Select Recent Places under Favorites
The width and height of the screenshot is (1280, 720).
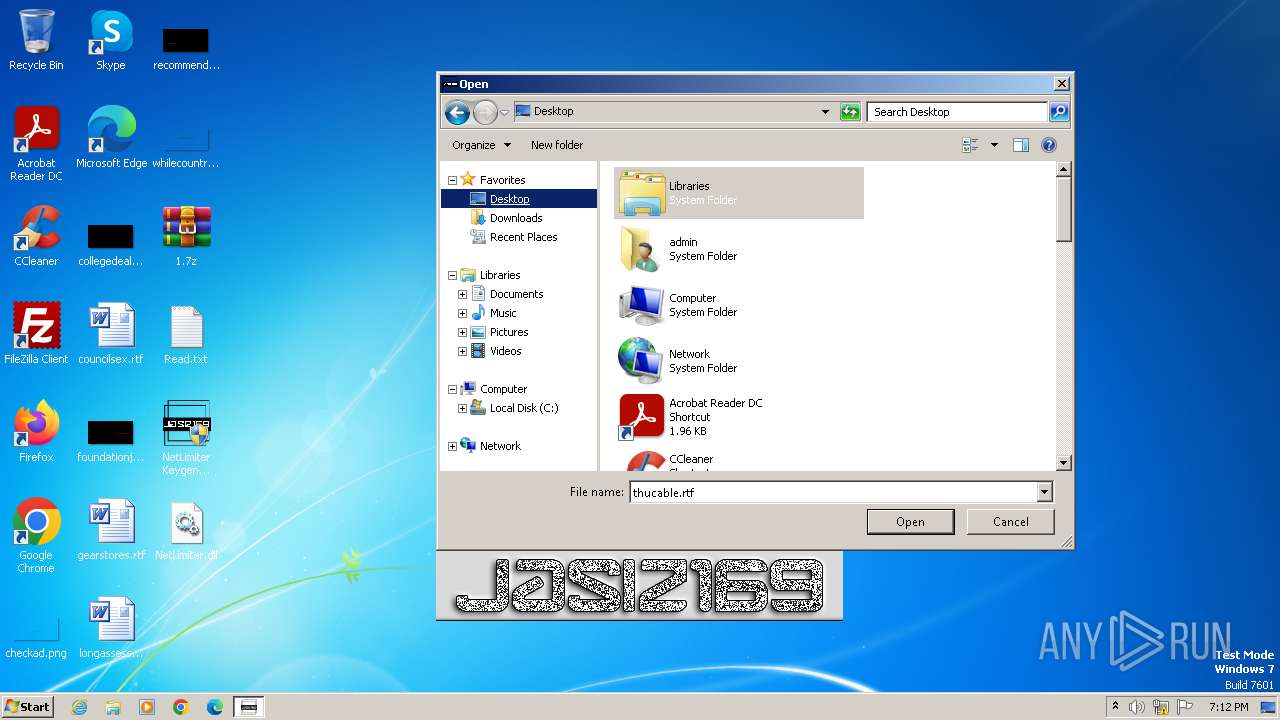coord(523,237)
